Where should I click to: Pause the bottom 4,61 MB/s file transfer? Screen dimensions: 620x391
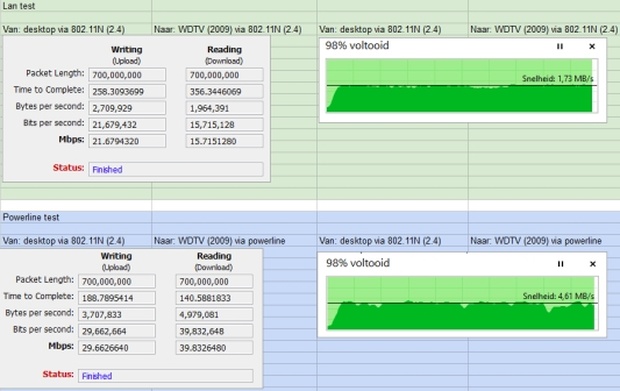click(x=560, y=264)
